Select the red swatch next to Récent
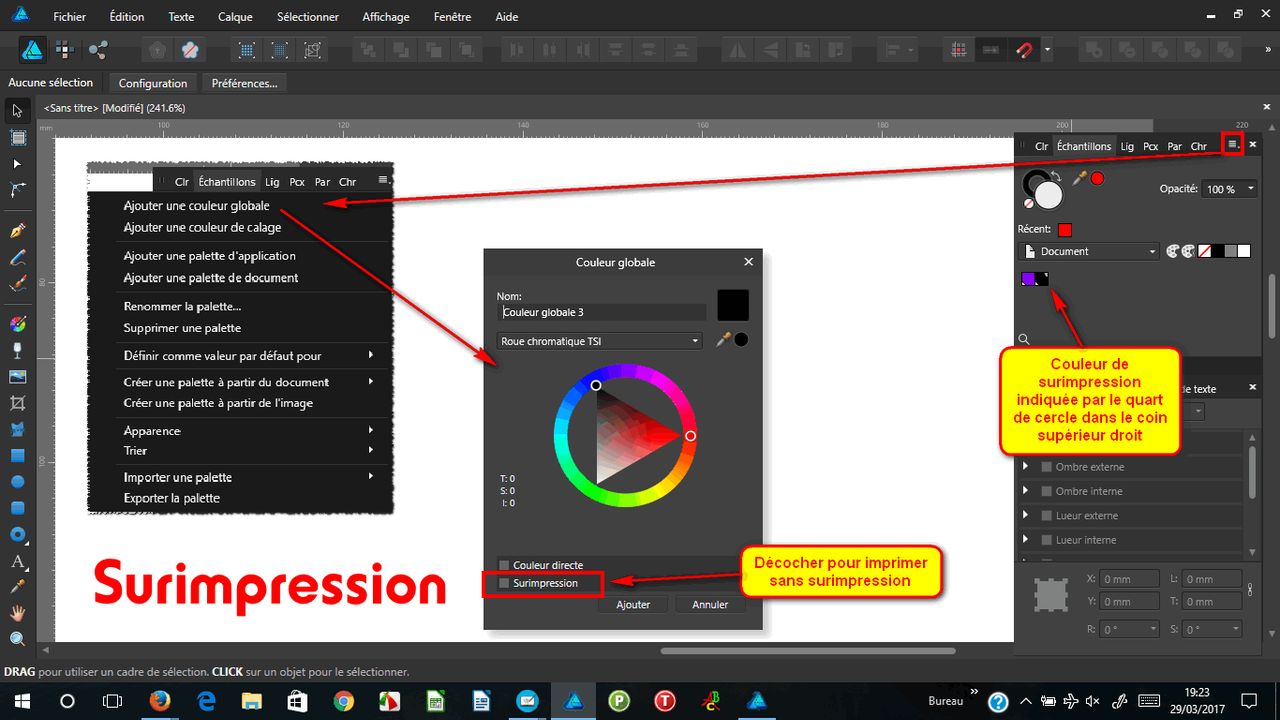 [1066, 229]
